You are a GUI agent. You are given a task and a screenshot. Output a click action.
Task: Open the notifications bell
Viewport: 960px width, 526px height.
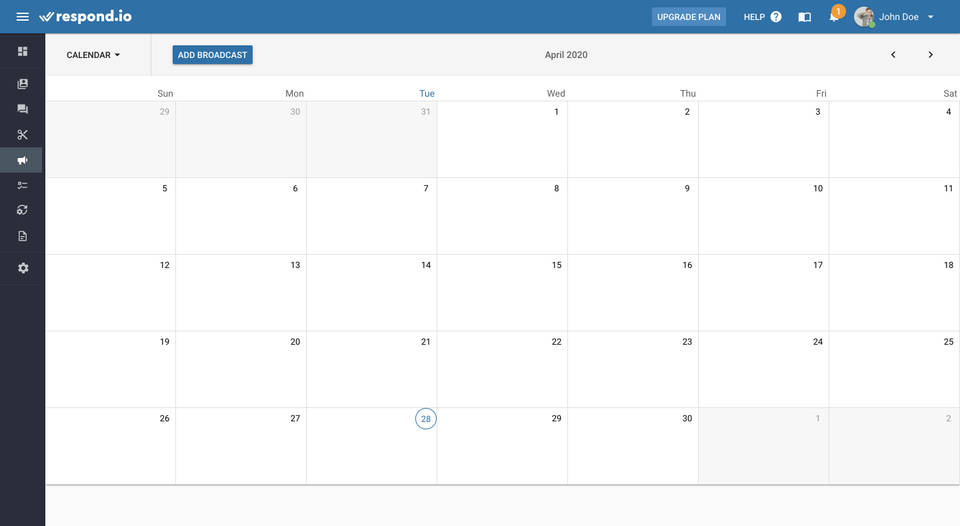point(833,17)
